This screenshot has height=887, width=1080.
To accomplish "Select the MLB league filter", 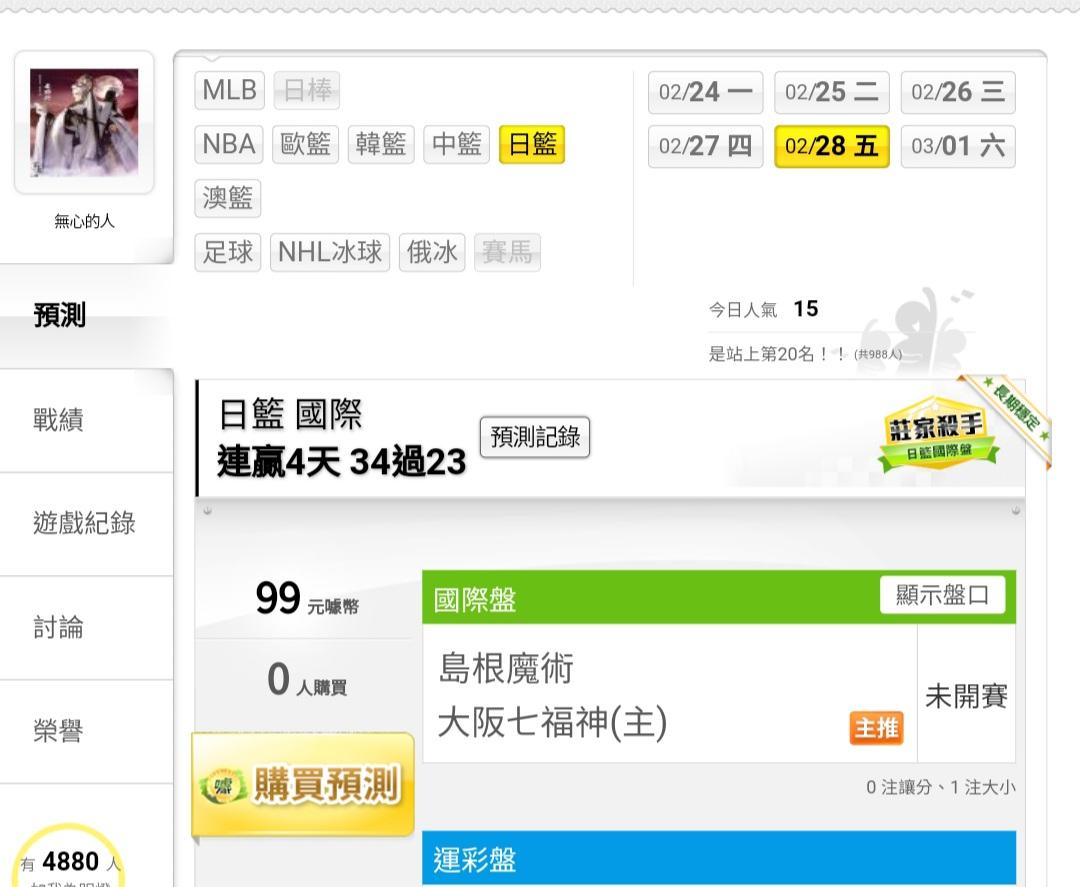I will tap(229, 90).
